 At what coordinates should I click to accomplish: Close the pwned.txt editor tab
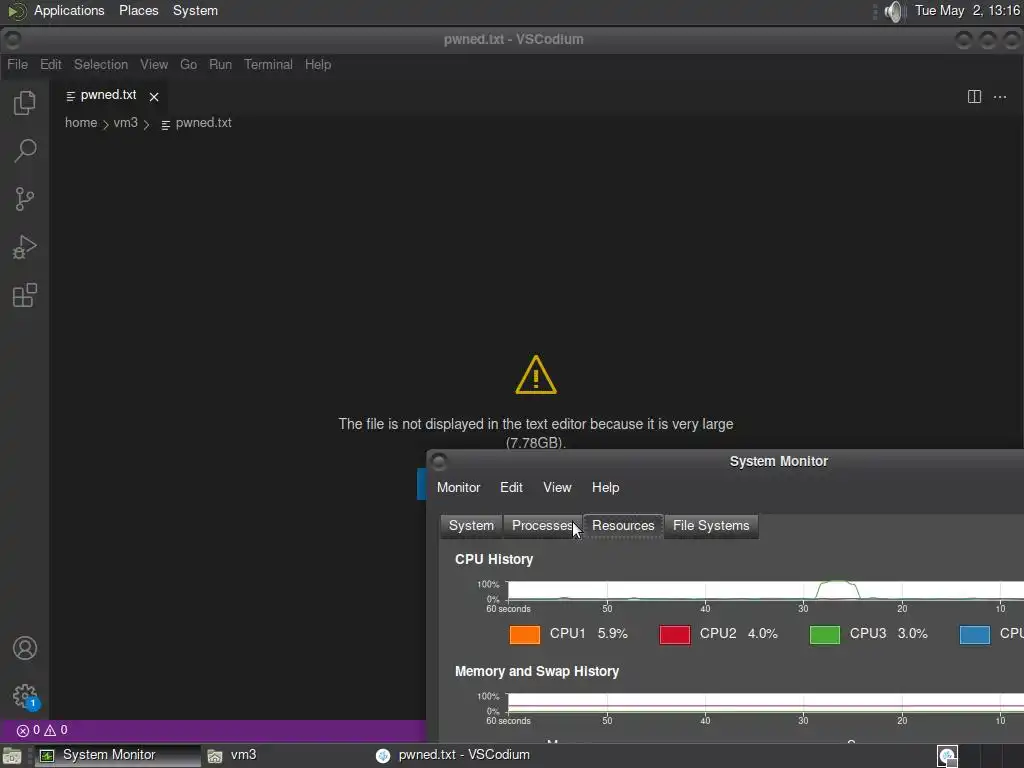pyautogui.click(x=154, y=97)
